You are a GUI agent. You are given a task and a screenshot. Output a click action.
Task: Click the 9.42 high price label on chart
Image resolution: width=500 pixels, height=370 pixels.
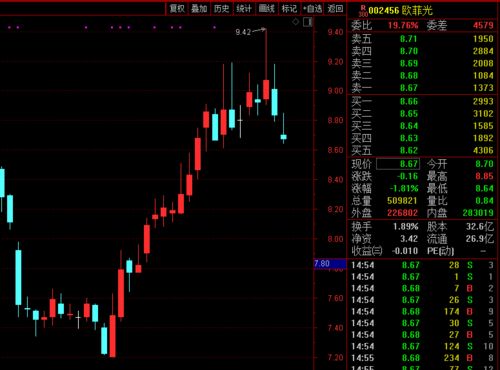pyautogui.click(x=243, y=32)
